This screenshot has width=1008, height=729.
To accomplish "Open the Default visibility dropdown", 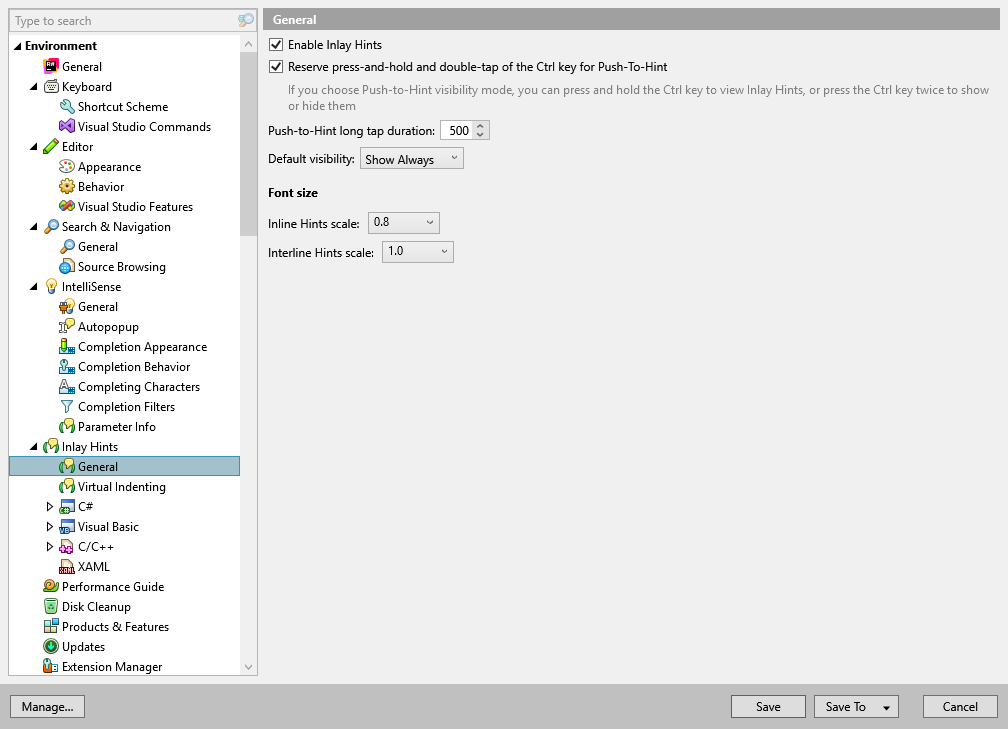I will tap(411, 158).
